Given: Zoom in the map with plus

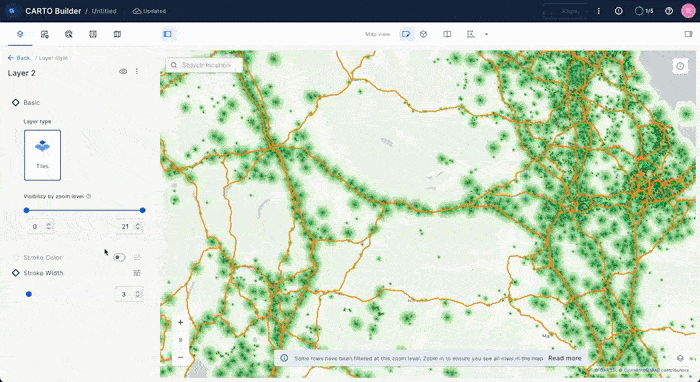Looking at the screenshot, I should point(180,322).
